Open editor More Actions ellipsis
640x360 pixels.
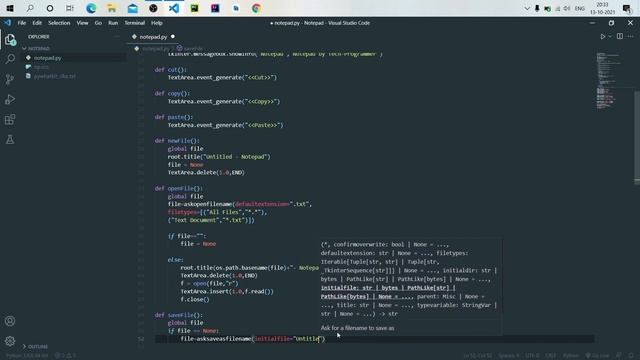coord(631,36)
